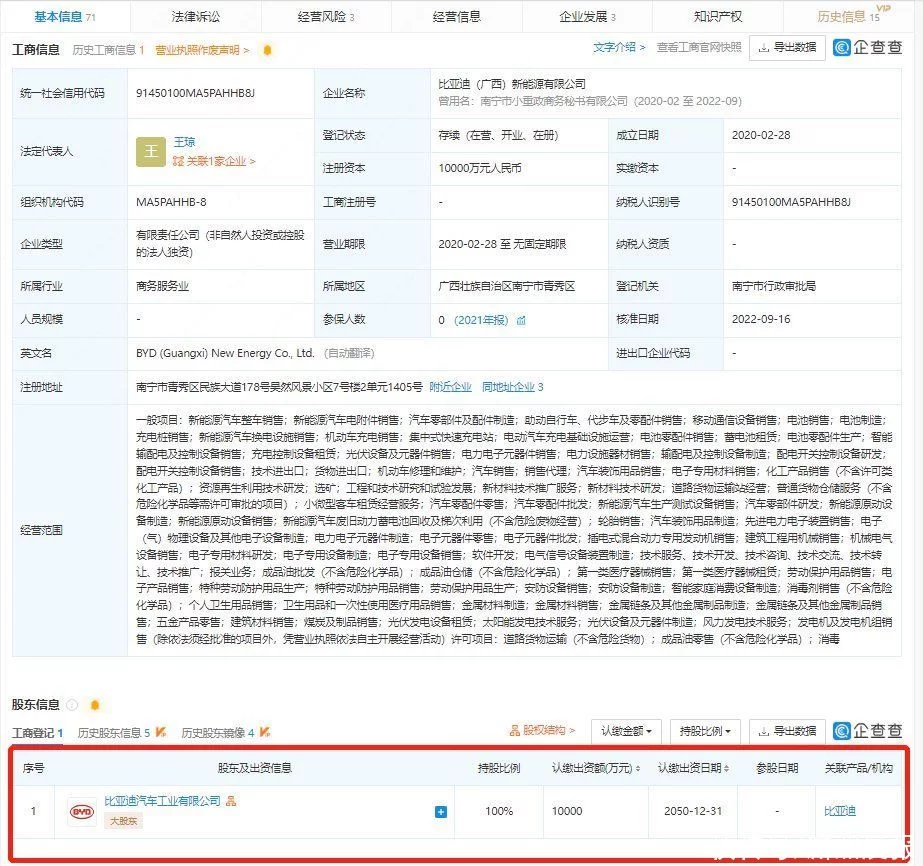Open 文字介绍 link
Screen dimensions: 923x866
pyautogui.click(x=619, y=47)
